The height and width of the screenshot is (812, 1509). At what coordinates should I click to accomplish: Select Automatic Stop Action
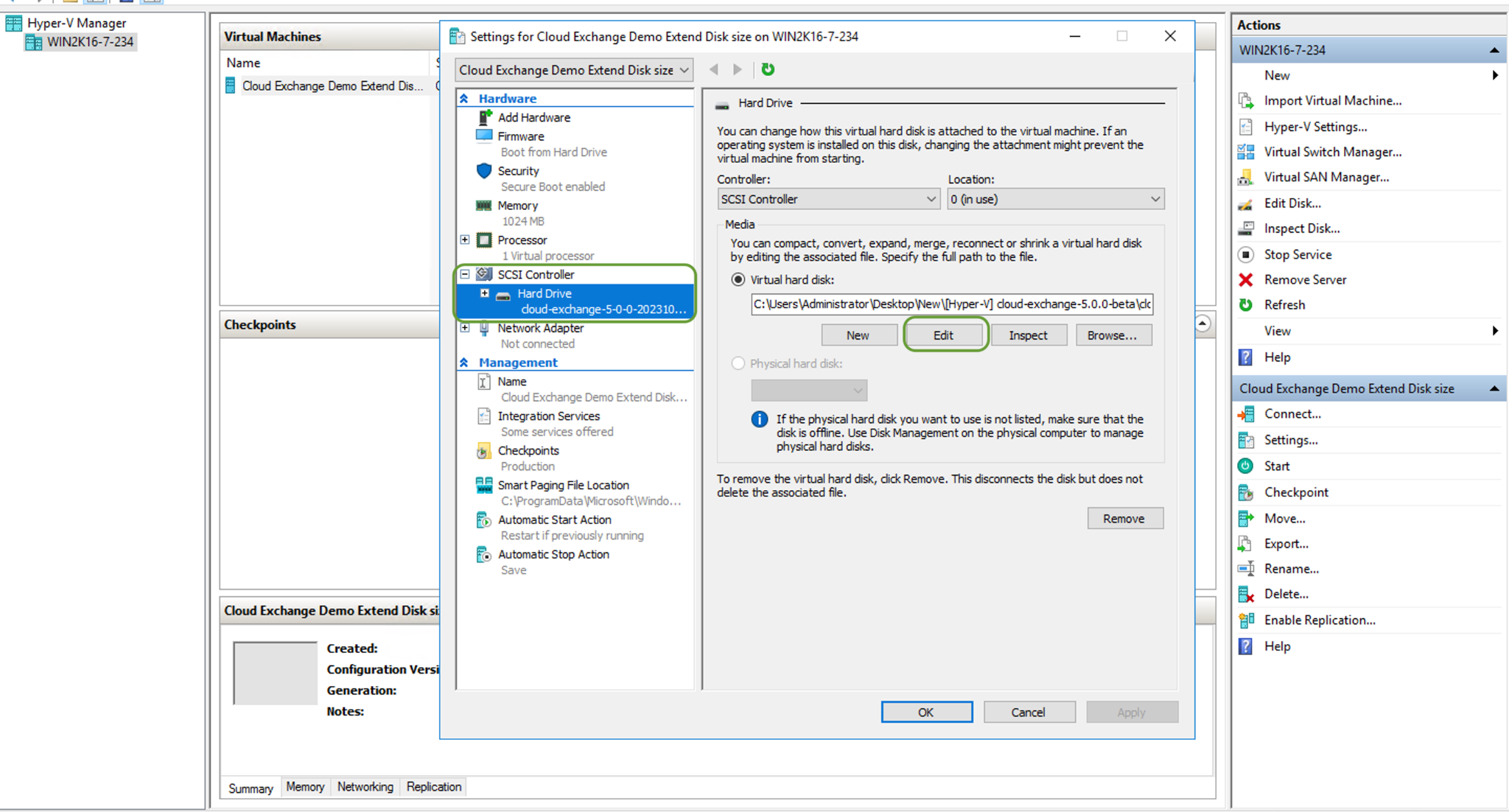click(x=553, y=554)
